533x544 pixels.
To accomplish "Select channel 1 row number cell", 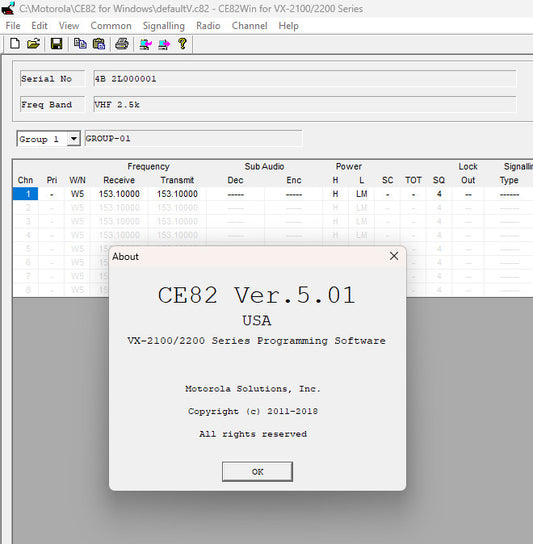I will (26, 194).
